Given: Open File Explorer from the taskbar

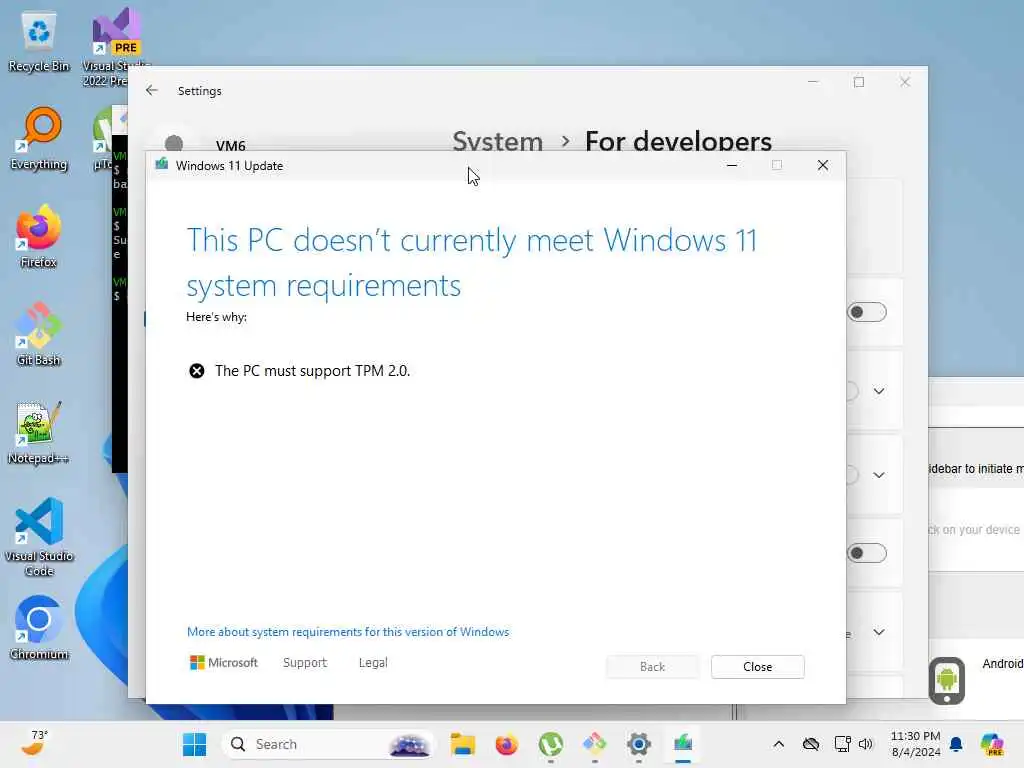Looking at the screenshot, I should click(x=462, y=744).
